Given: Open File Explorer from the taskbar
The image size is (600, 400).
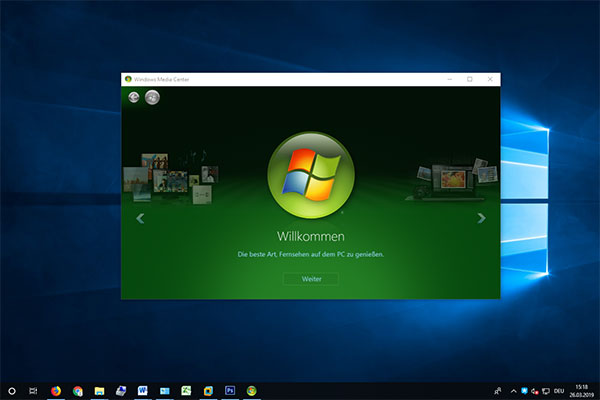Looking at the screenshot, I should click(x=99, y=391).
